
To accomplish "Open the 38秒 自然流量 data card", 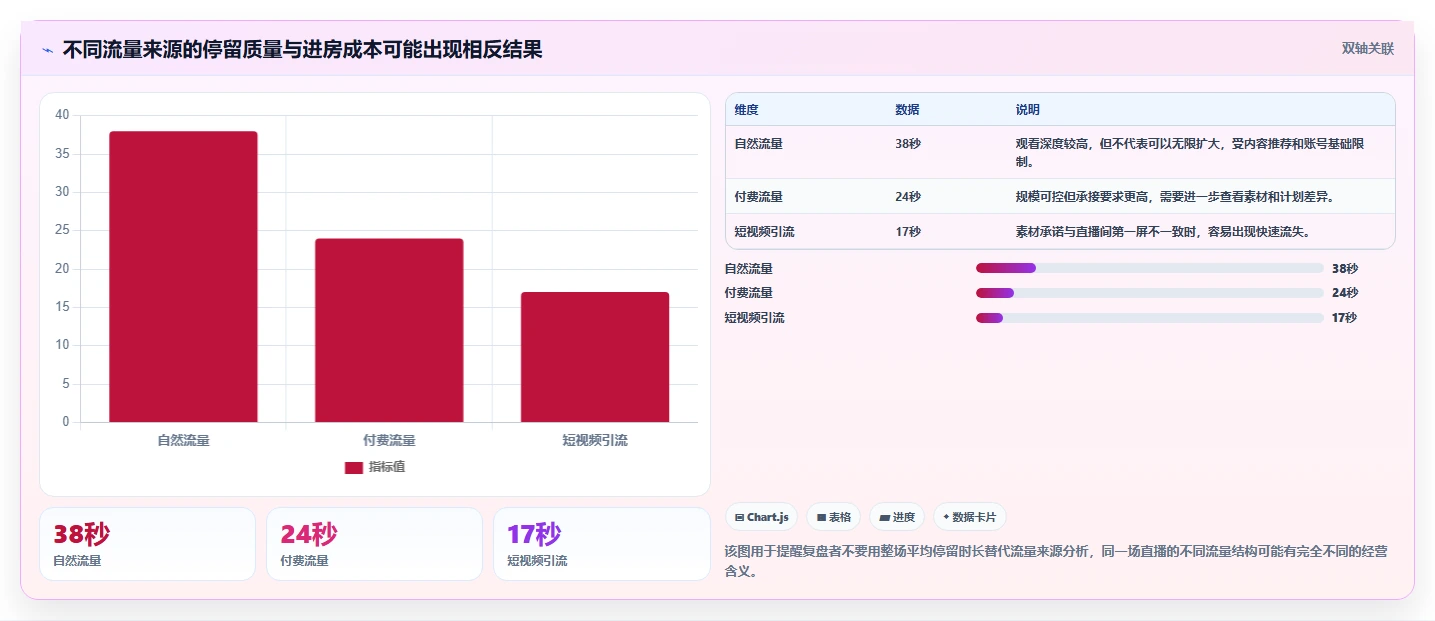I will [147, 544].
